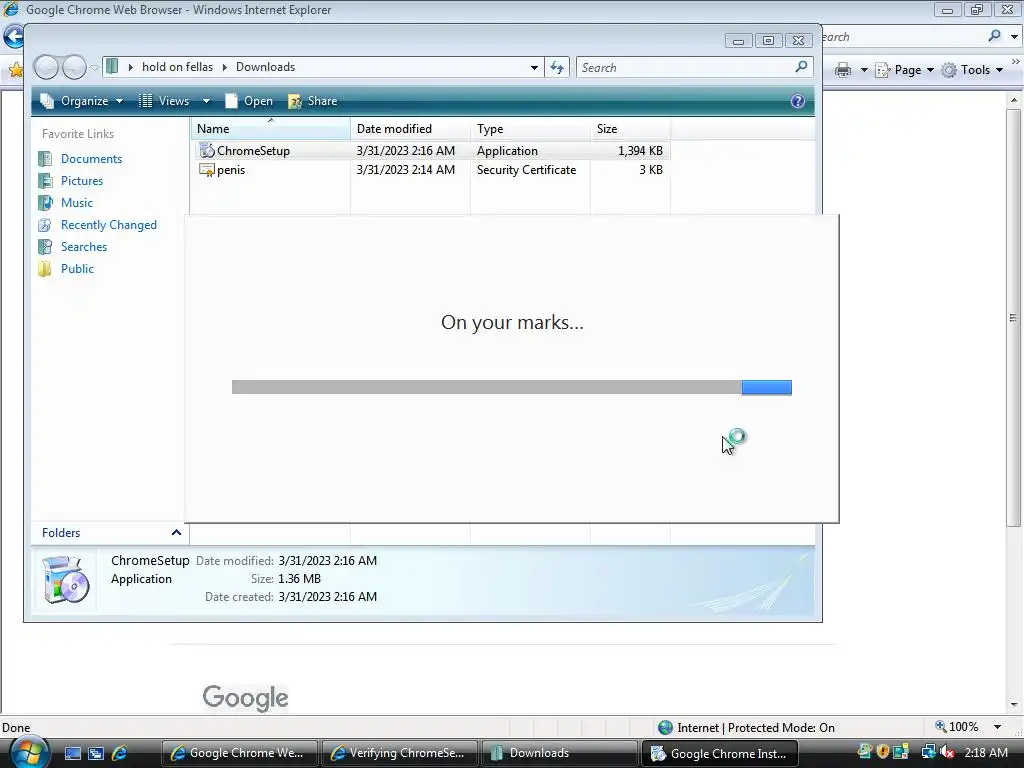The height and width of the screenshot is (768, 1024).
Task: Open Public folder in Favorite Links
Action: [77, 269]
